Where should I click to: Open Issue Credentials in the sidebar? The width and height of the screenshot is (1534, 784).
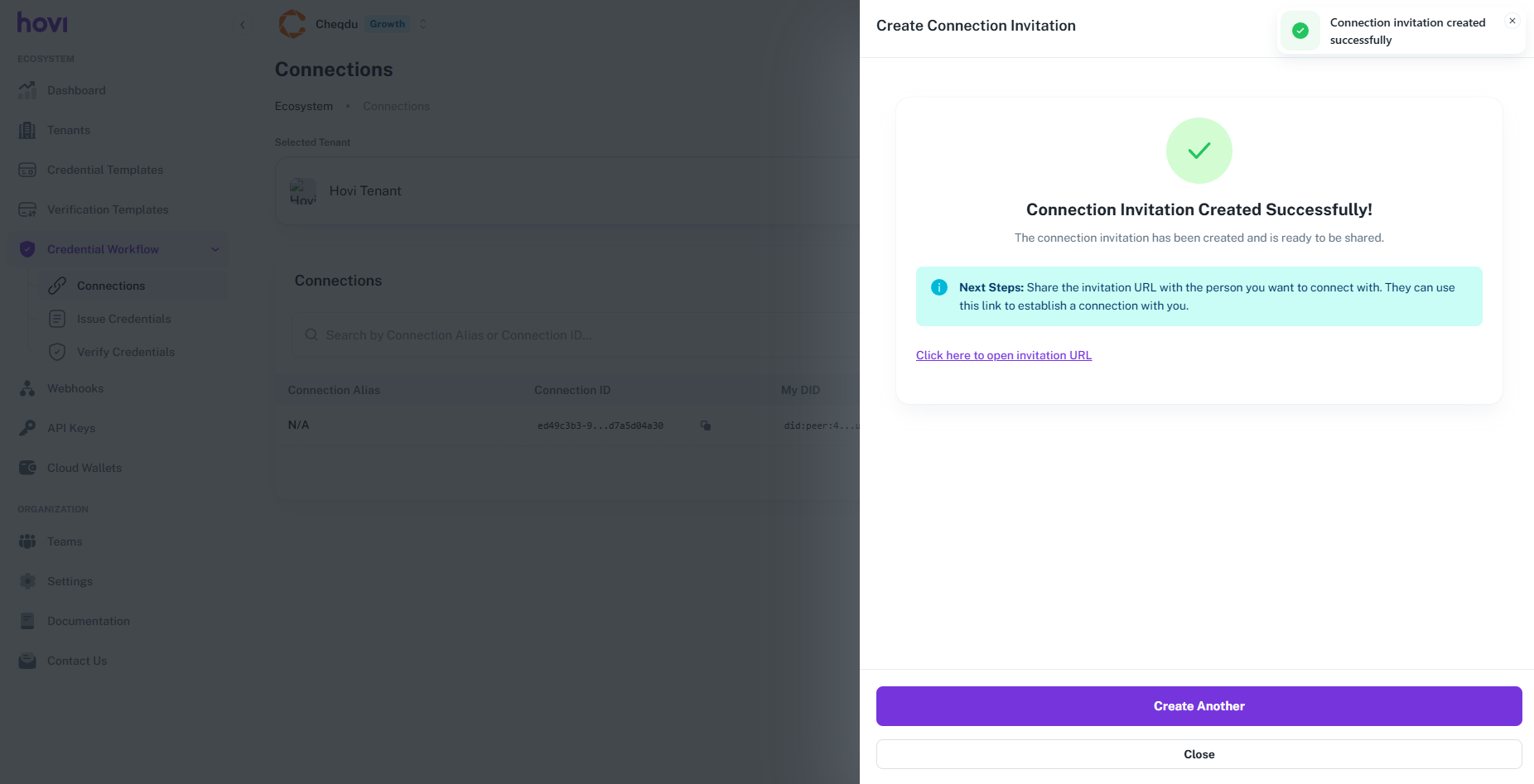[123, 319]
